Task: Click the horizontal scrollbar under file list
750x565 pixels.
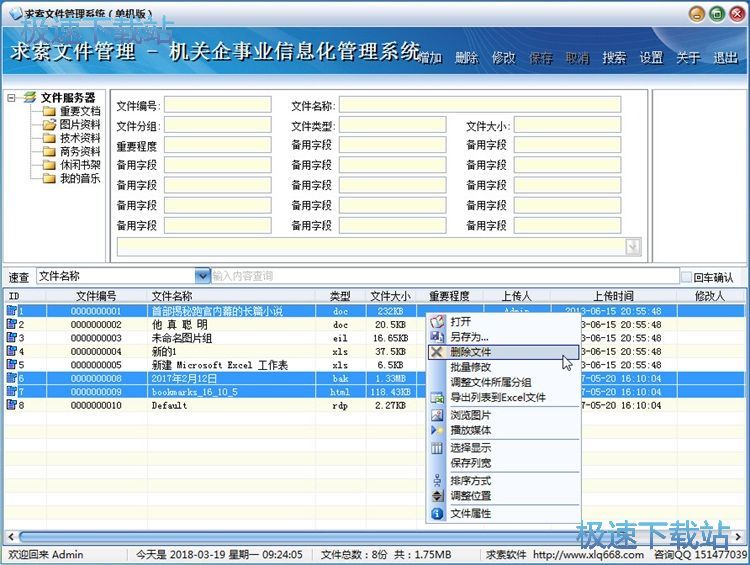Action: pyautogui.click(x=300, y=537)
